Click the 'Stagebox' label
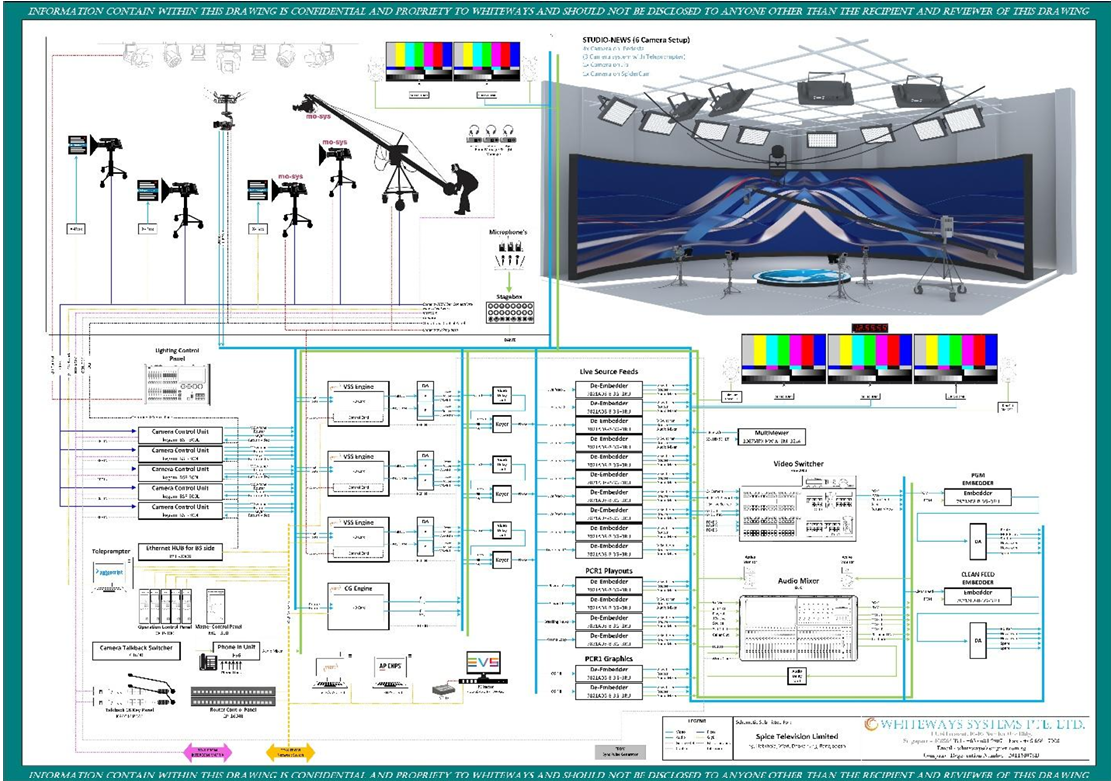The width and height of the screenshot is (1111, 781). [509, 296]
